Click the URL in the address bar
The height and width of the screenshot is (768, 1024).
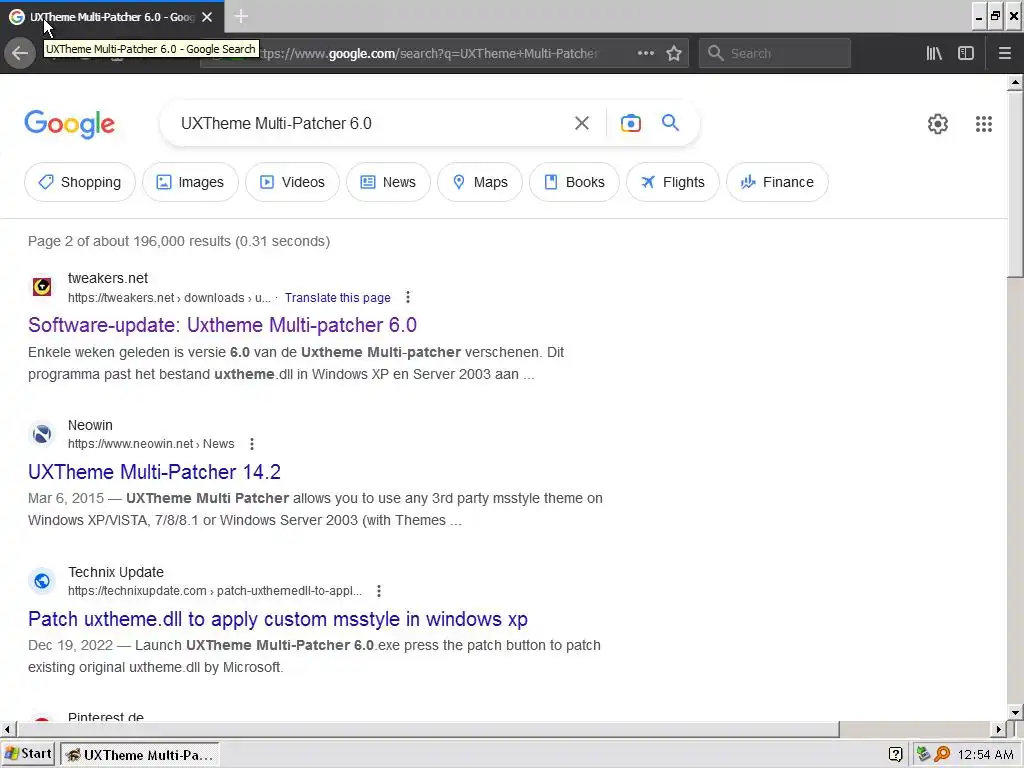428,54
